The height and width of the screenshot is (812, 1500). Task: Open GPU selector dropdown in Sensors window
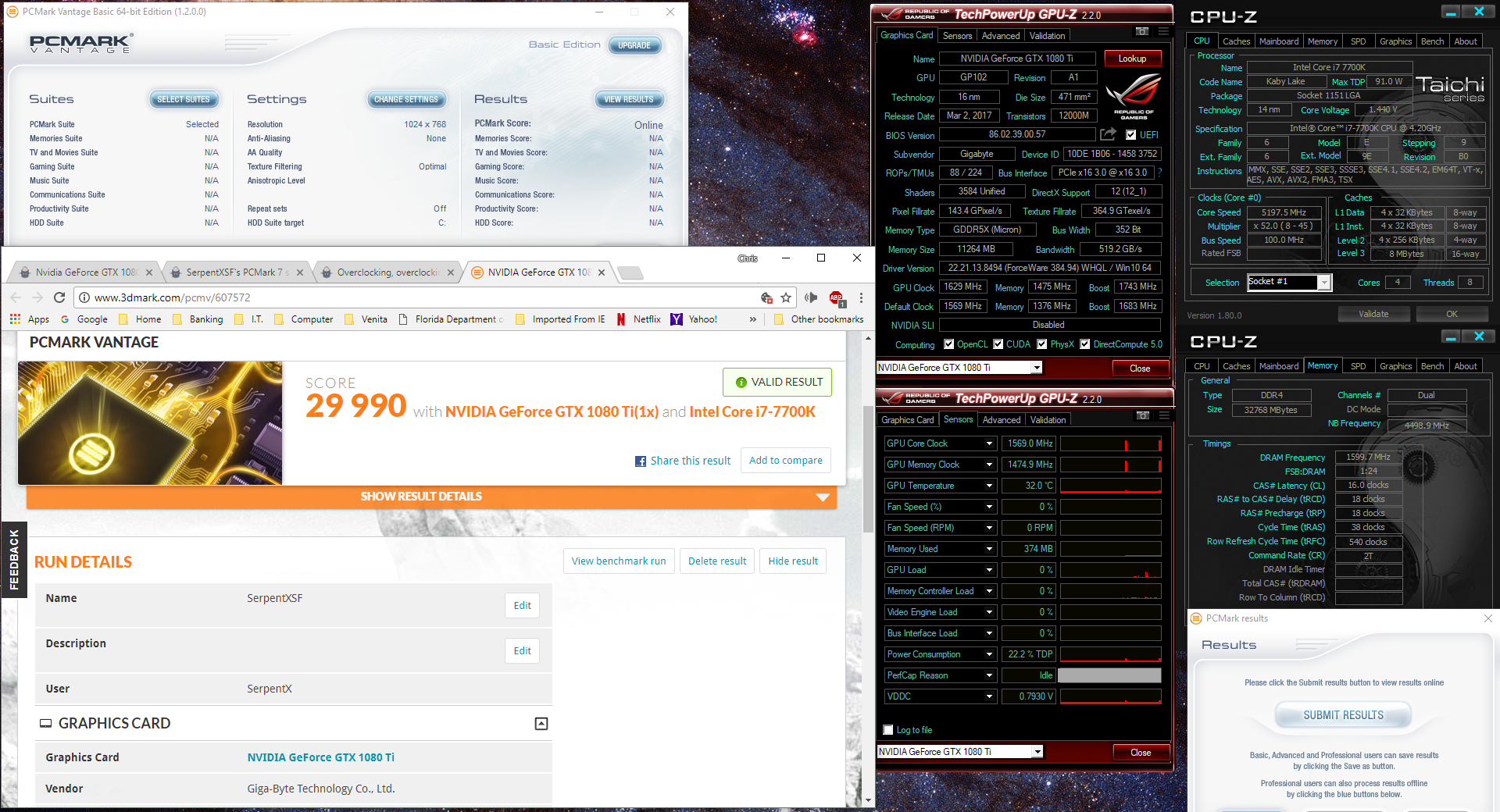[1037, 752]
